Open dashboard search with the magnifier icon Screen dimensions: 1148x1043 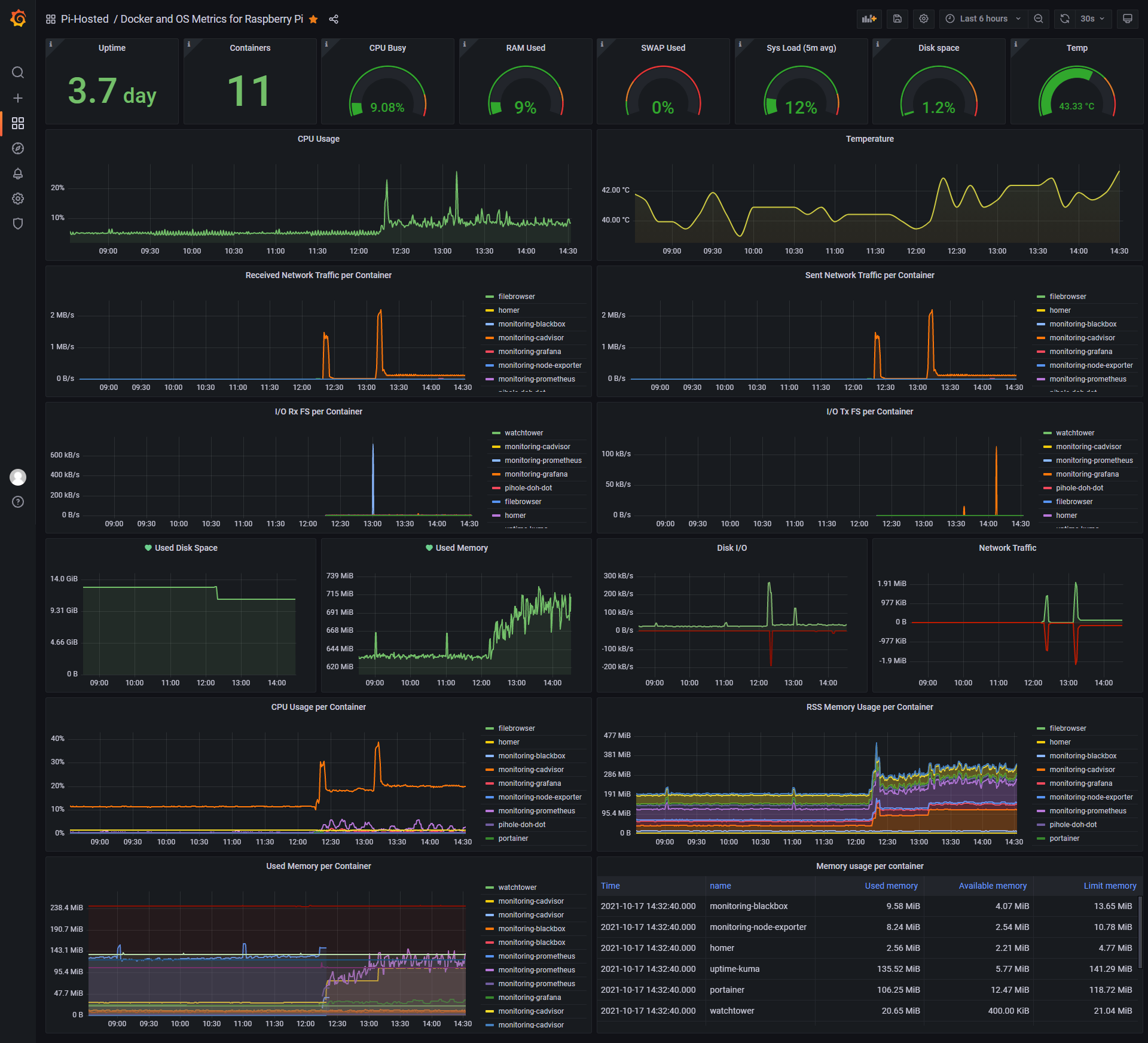tap(18, 72)
